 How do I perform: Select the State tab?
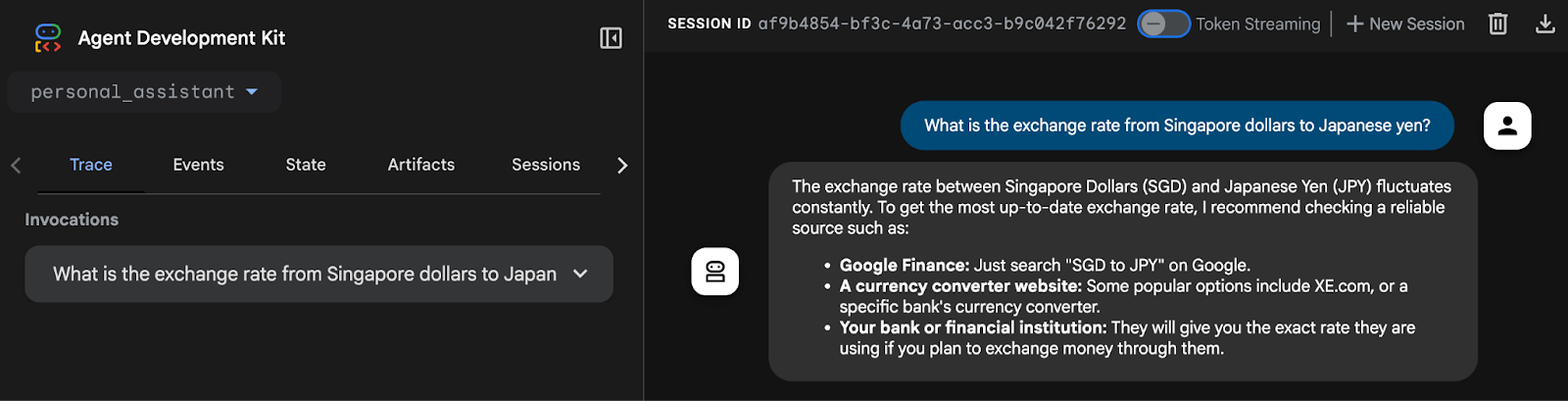(x=306, y=165)
